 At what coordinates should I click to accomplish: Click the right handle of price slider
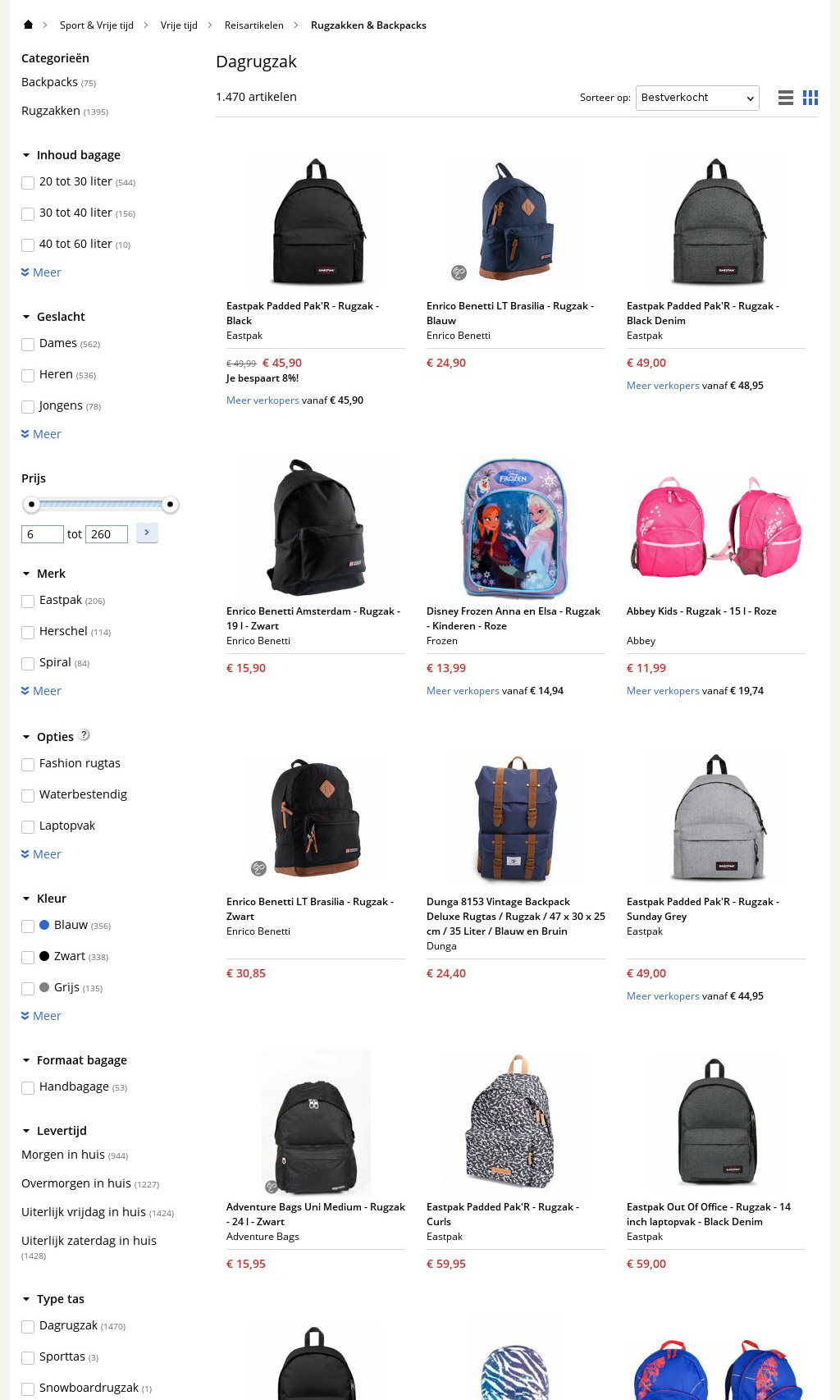[170, 504]
